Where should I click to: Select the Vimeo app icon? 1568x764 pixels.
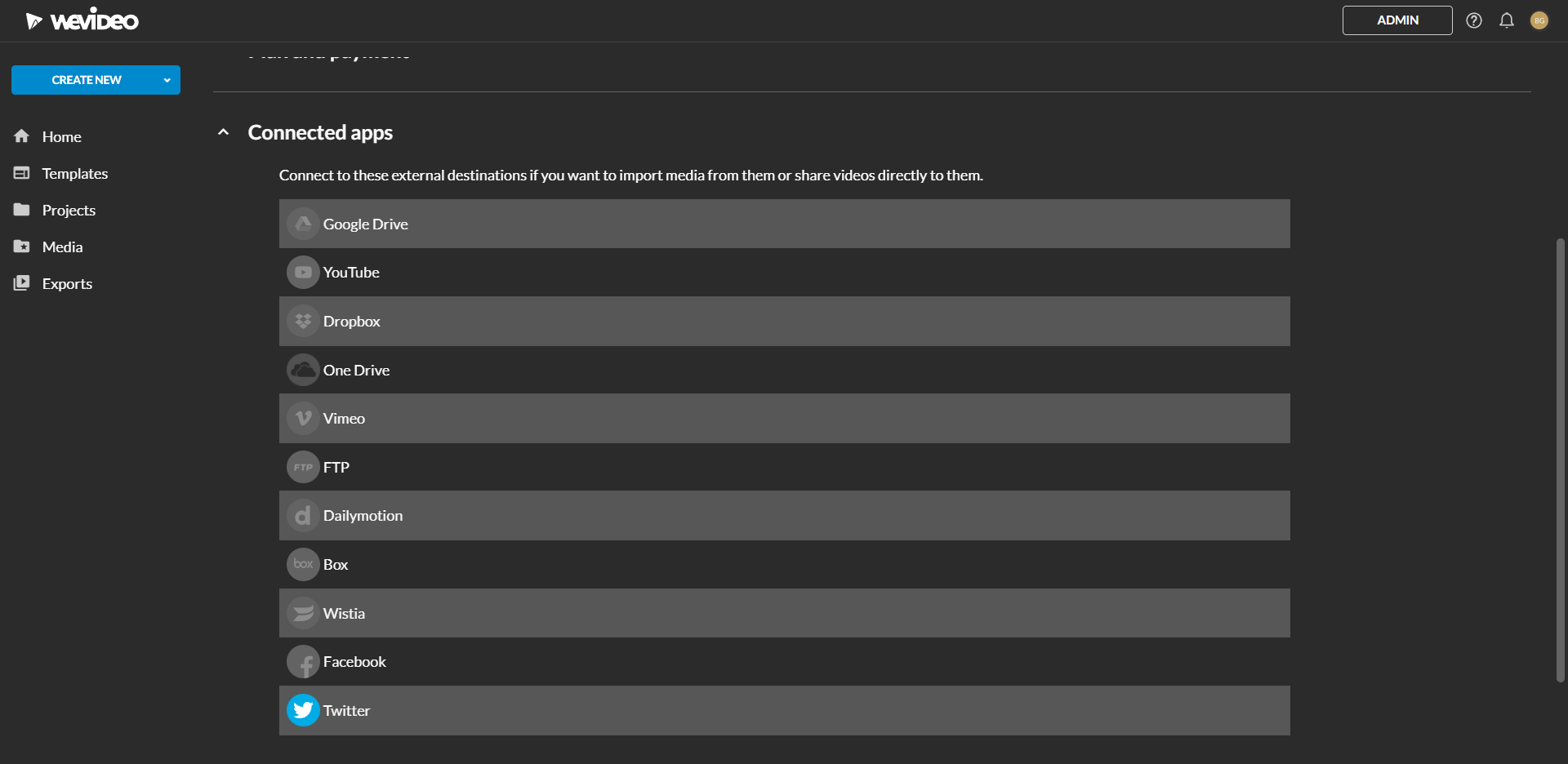point(303,418)
